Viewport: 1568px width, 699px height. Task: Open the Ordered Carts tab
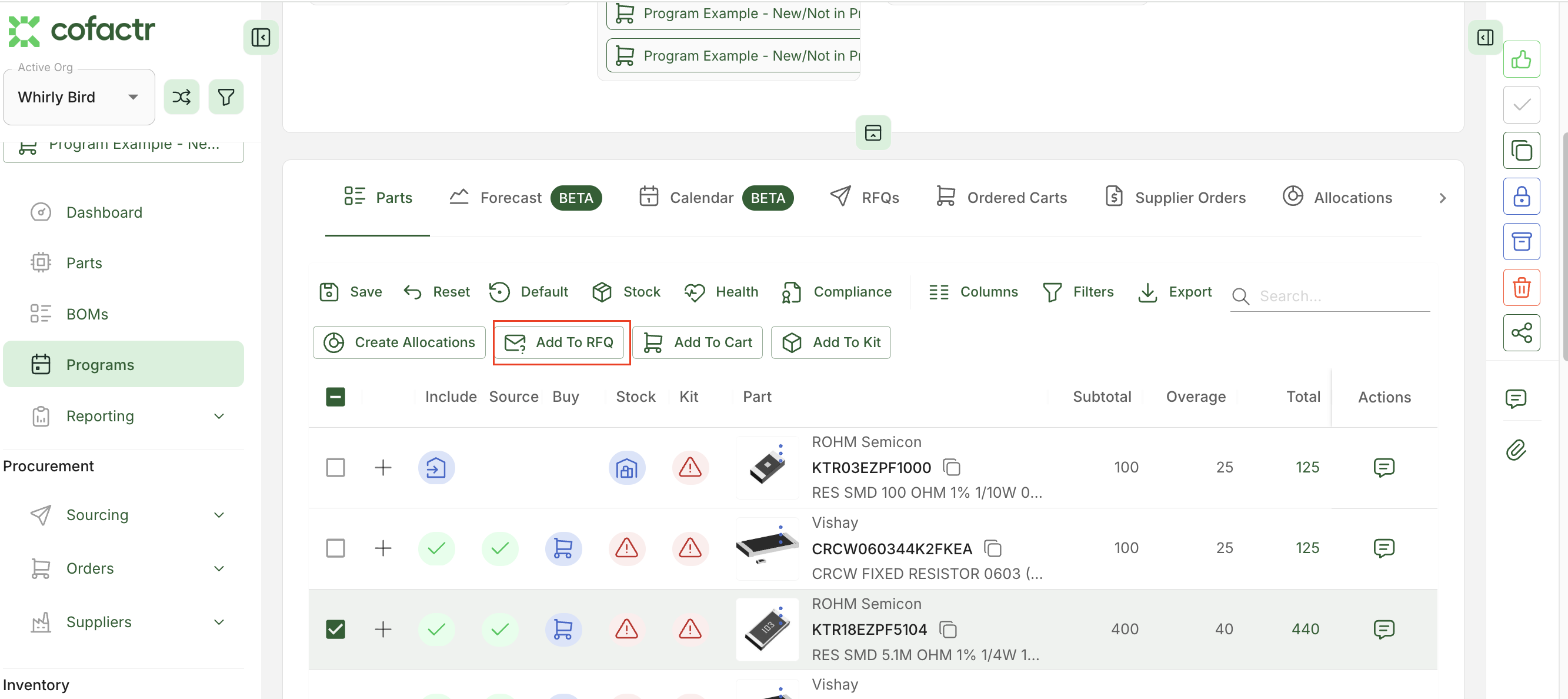(1001, 198)
